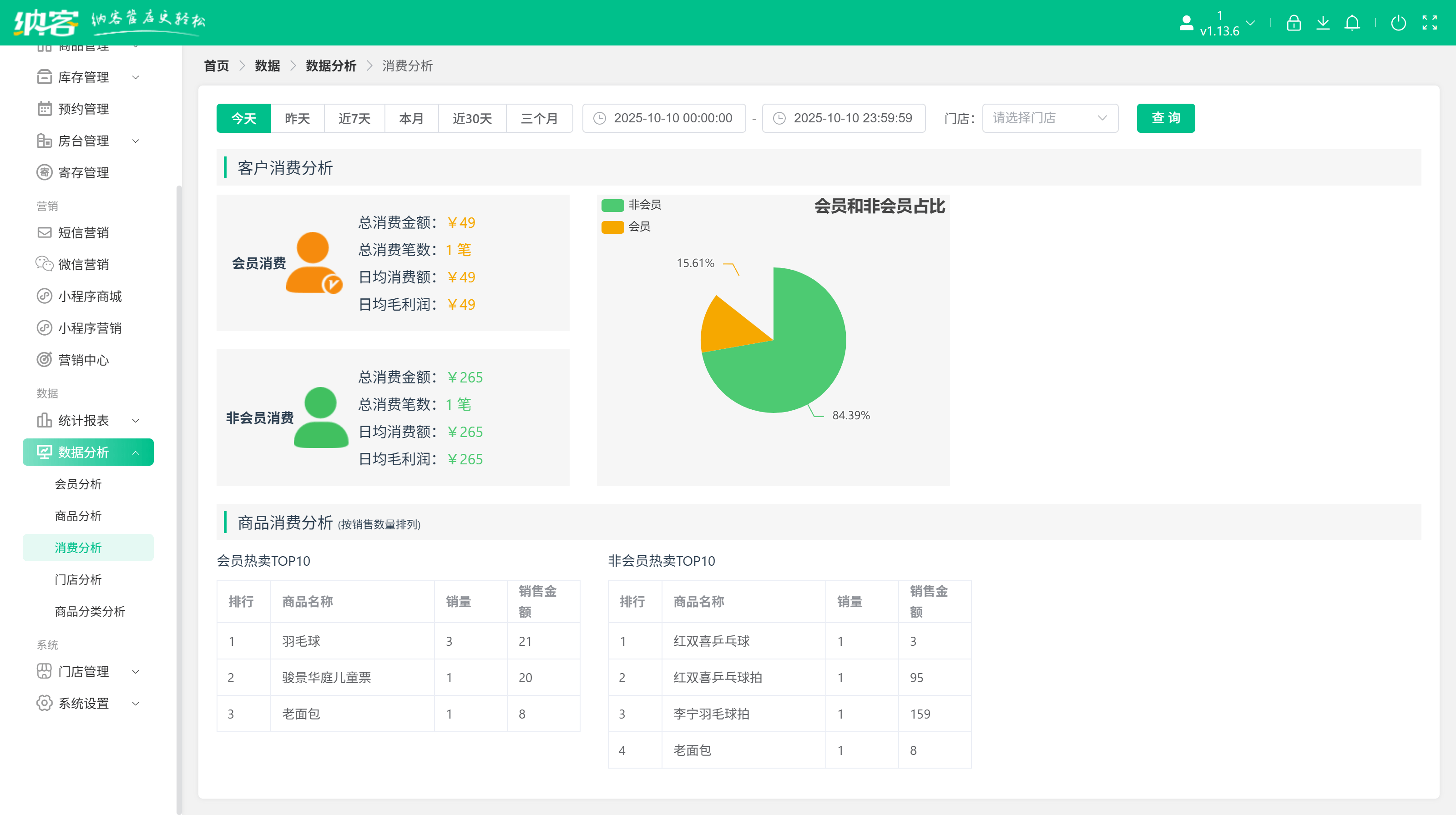Click the 营销中心 target icon
The height and width of the screenshot is (815, 1456).
point(44,360)
